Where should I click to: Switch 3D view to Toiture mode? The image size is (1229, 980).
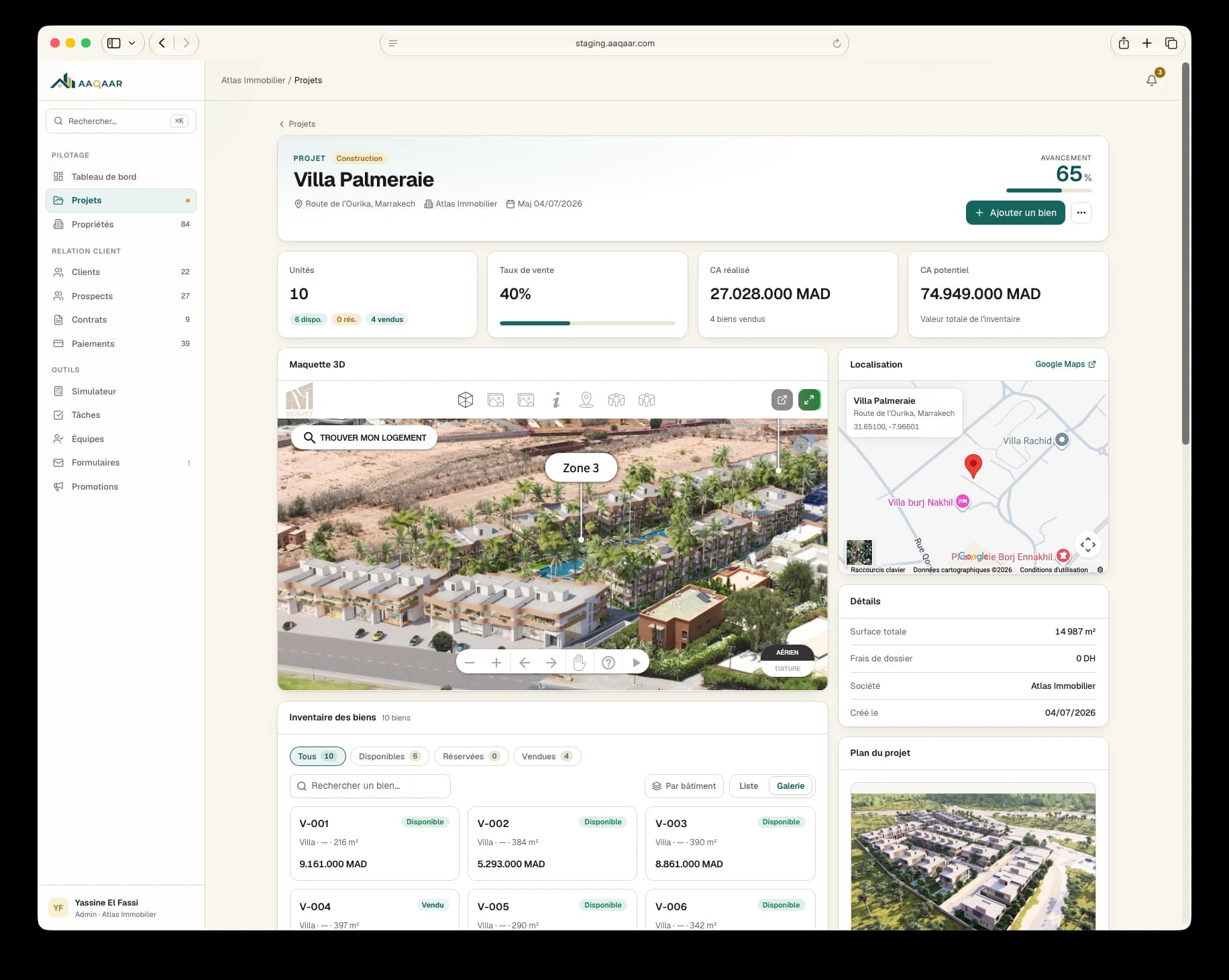point(788,668)
